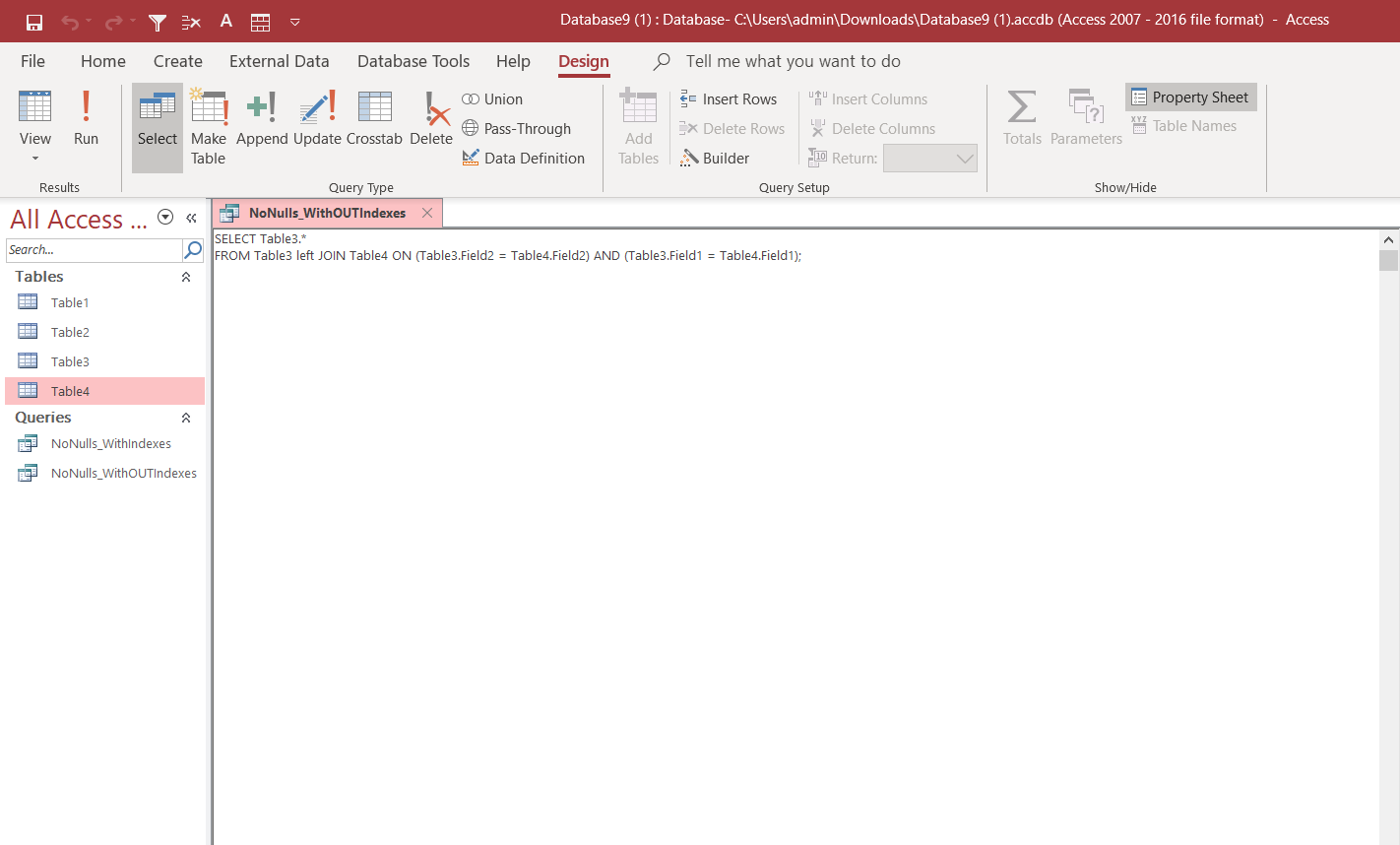
Task: Click the SQL editor vertical scrollbar thumb
Action: (1388, 260)
